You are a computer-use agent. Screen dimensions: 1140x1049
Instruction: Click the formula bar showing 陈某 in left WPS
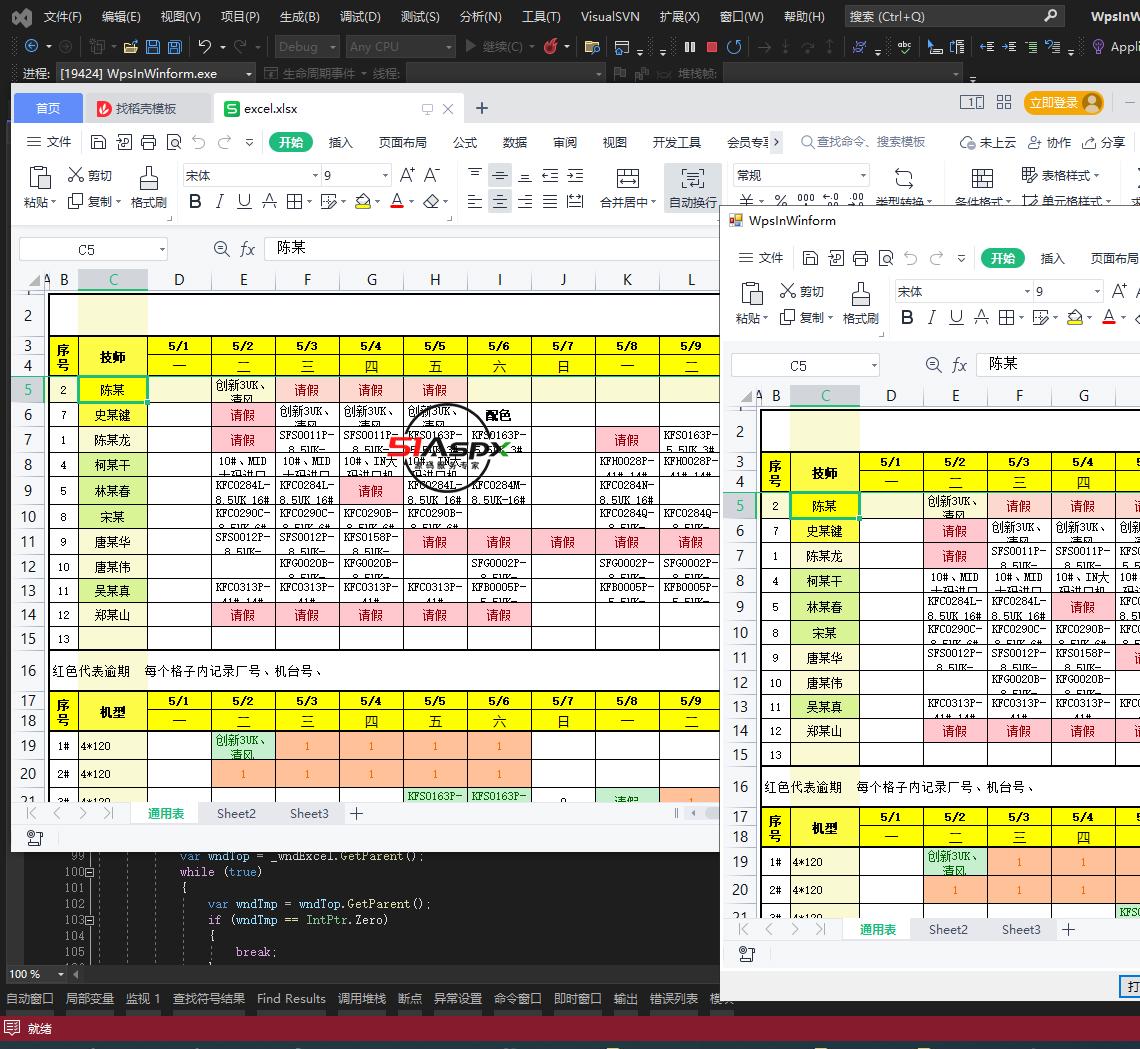click(491, 249)
